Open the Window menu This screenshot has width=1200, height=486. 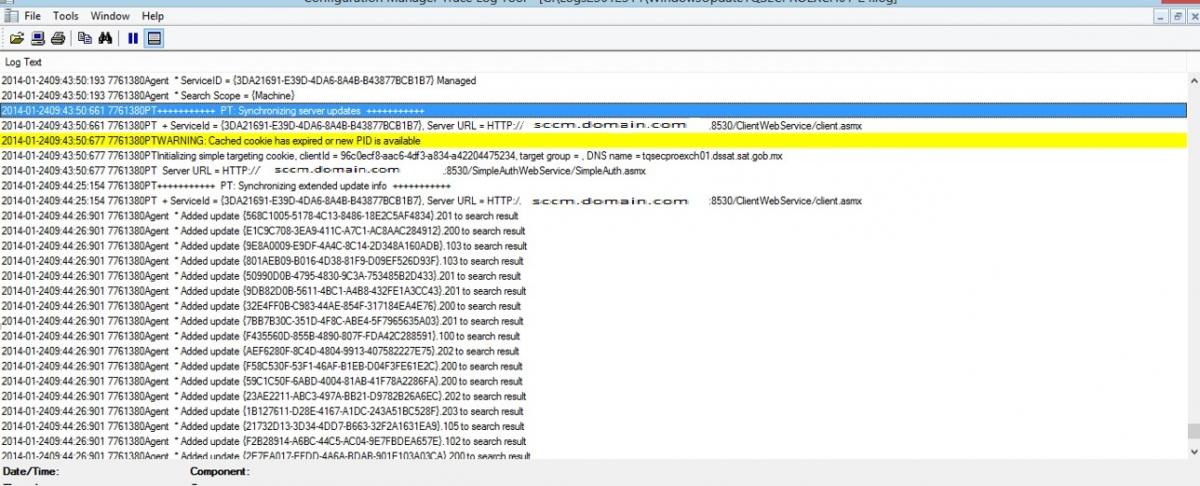[x=110, y=16]
